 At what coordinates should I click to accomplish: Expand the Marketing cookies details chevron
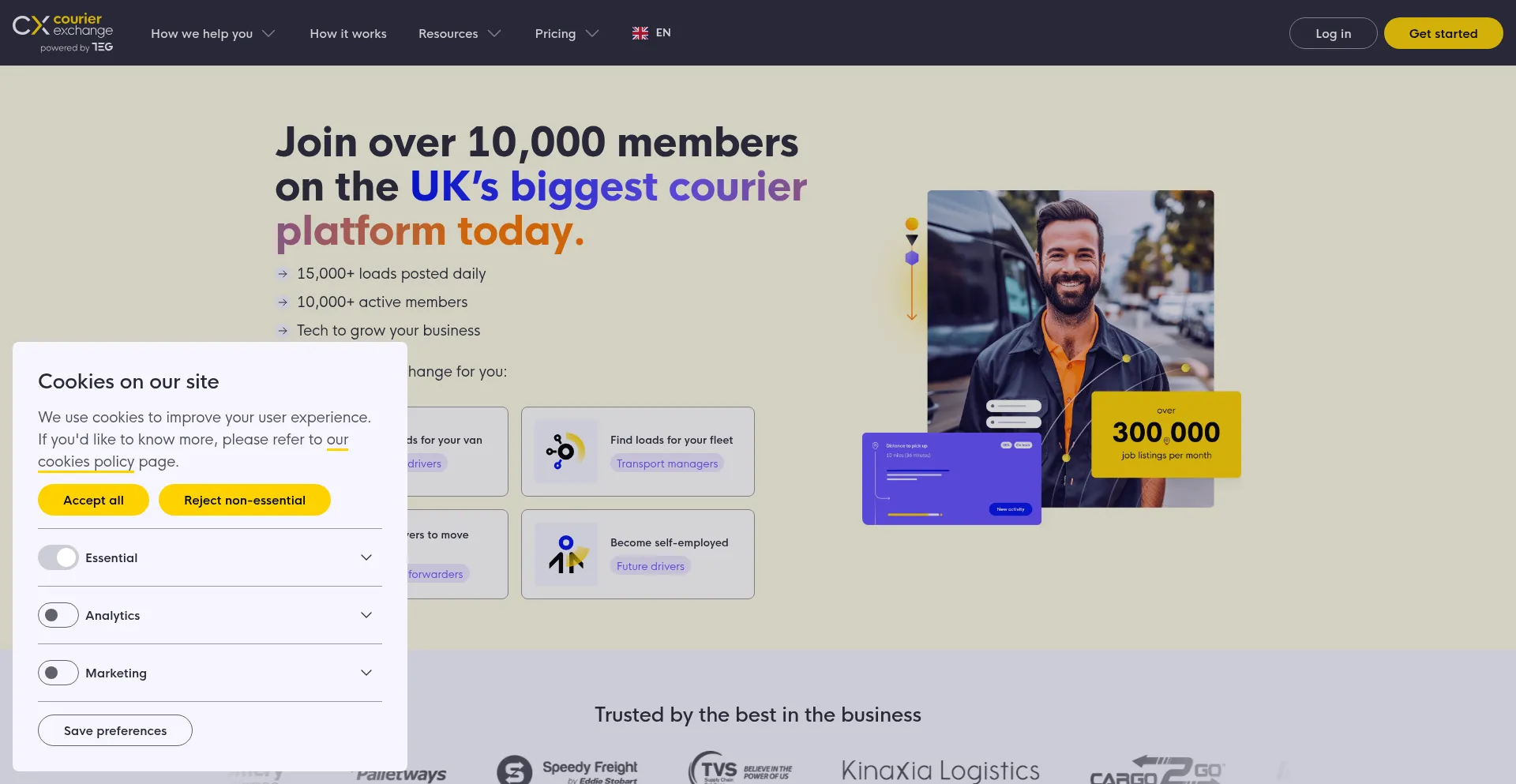(366, 673)
